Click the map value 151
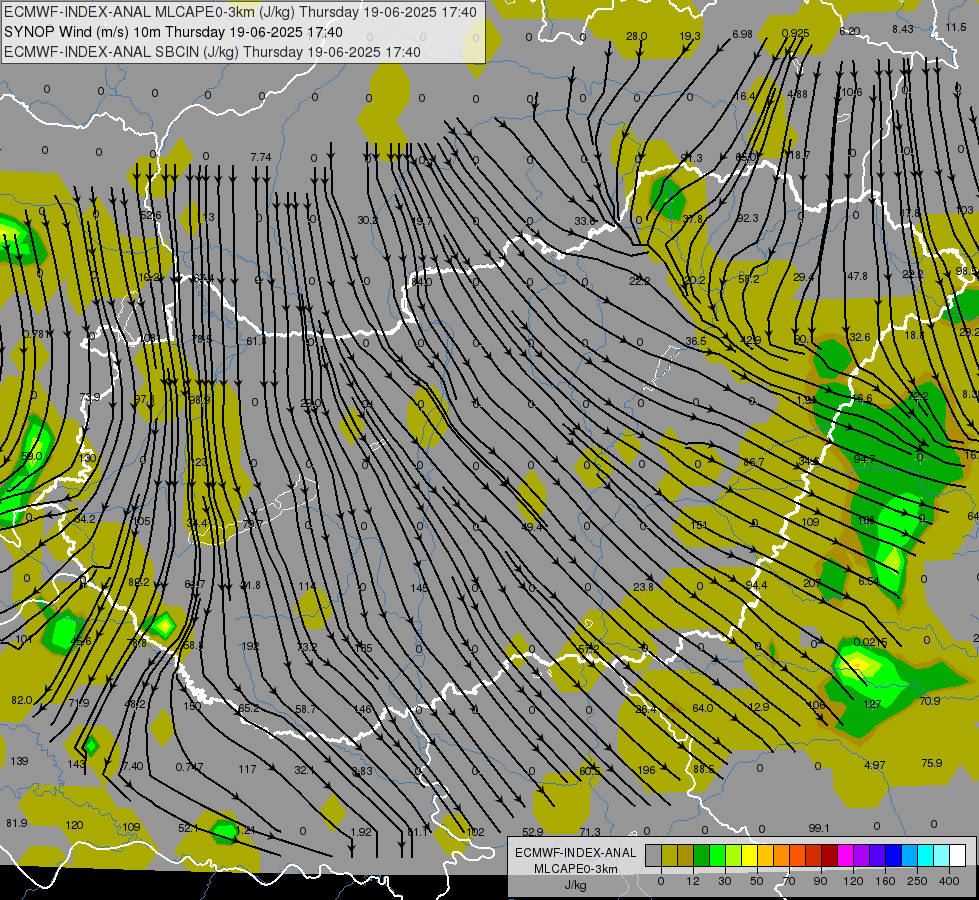Viewport: 979px width, 900px height. (699, 525)
